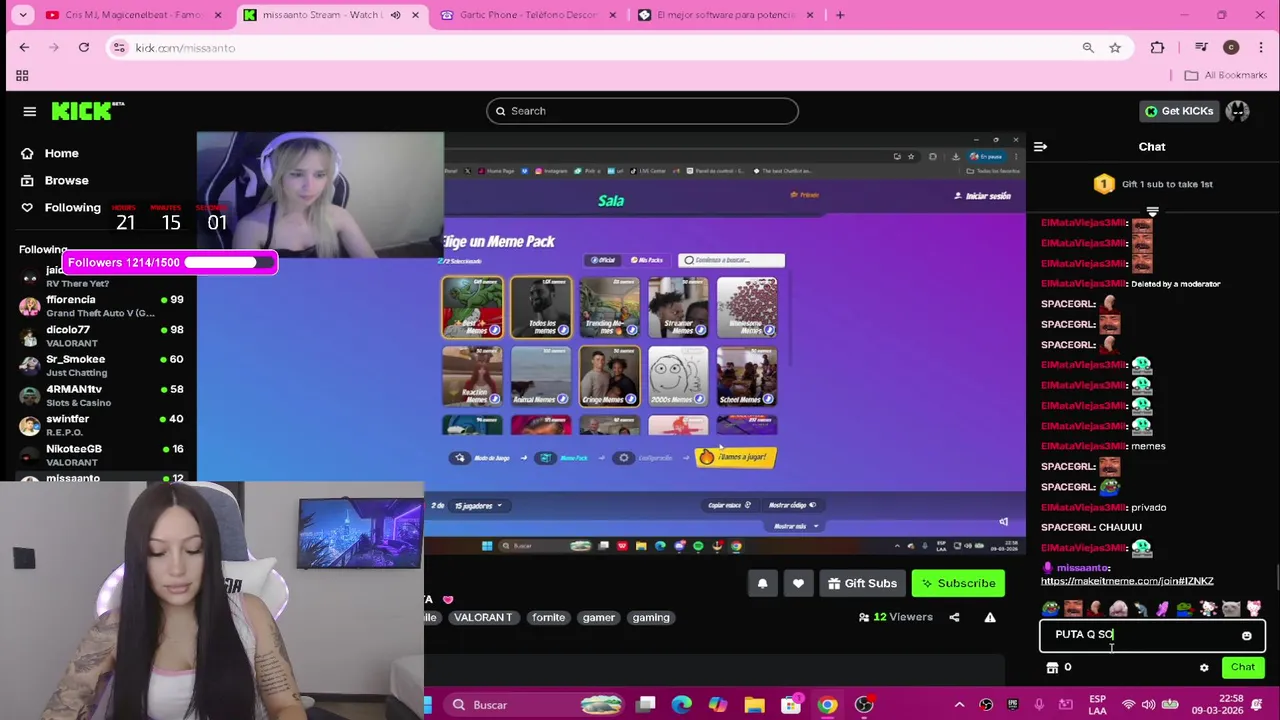Open the Kick shop icon below chat
Image resolution: width=1280 pixels, height=720 pixels.
tap(1052, 667)
